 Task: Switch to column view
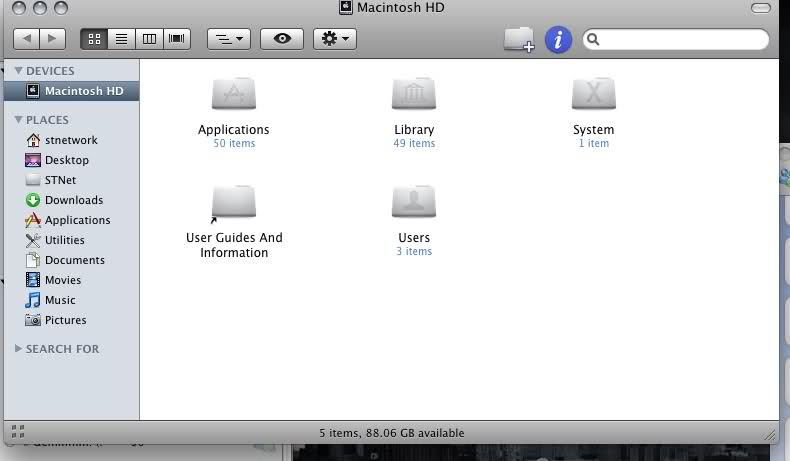[x=149, y=39]
